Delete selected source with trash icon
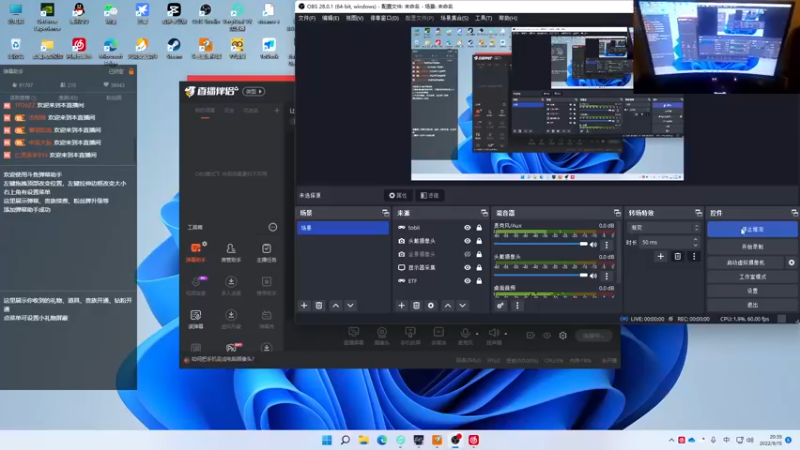800x450 pixels. 416,306
